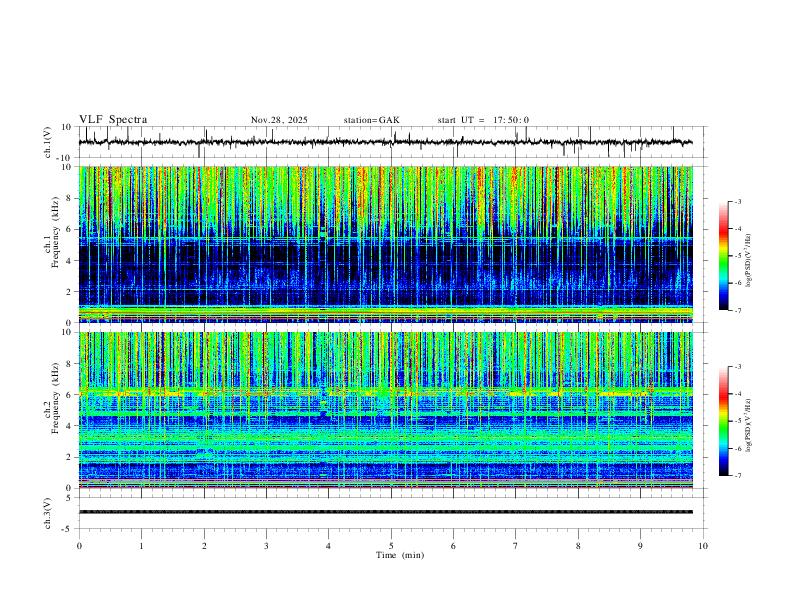Image resolution: width=792 pixels, height=612 pixels.
Task: Click the lower PSD color bar
Action: pos(724,421)
